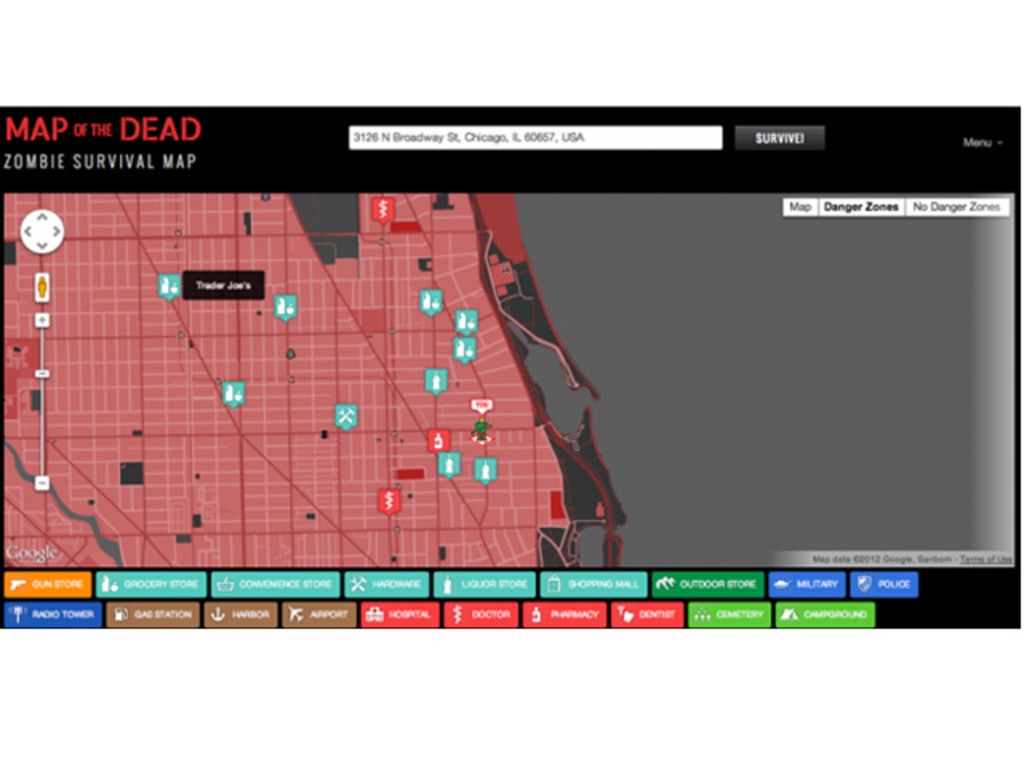Click the Hospital legend button

click(400, 615)
